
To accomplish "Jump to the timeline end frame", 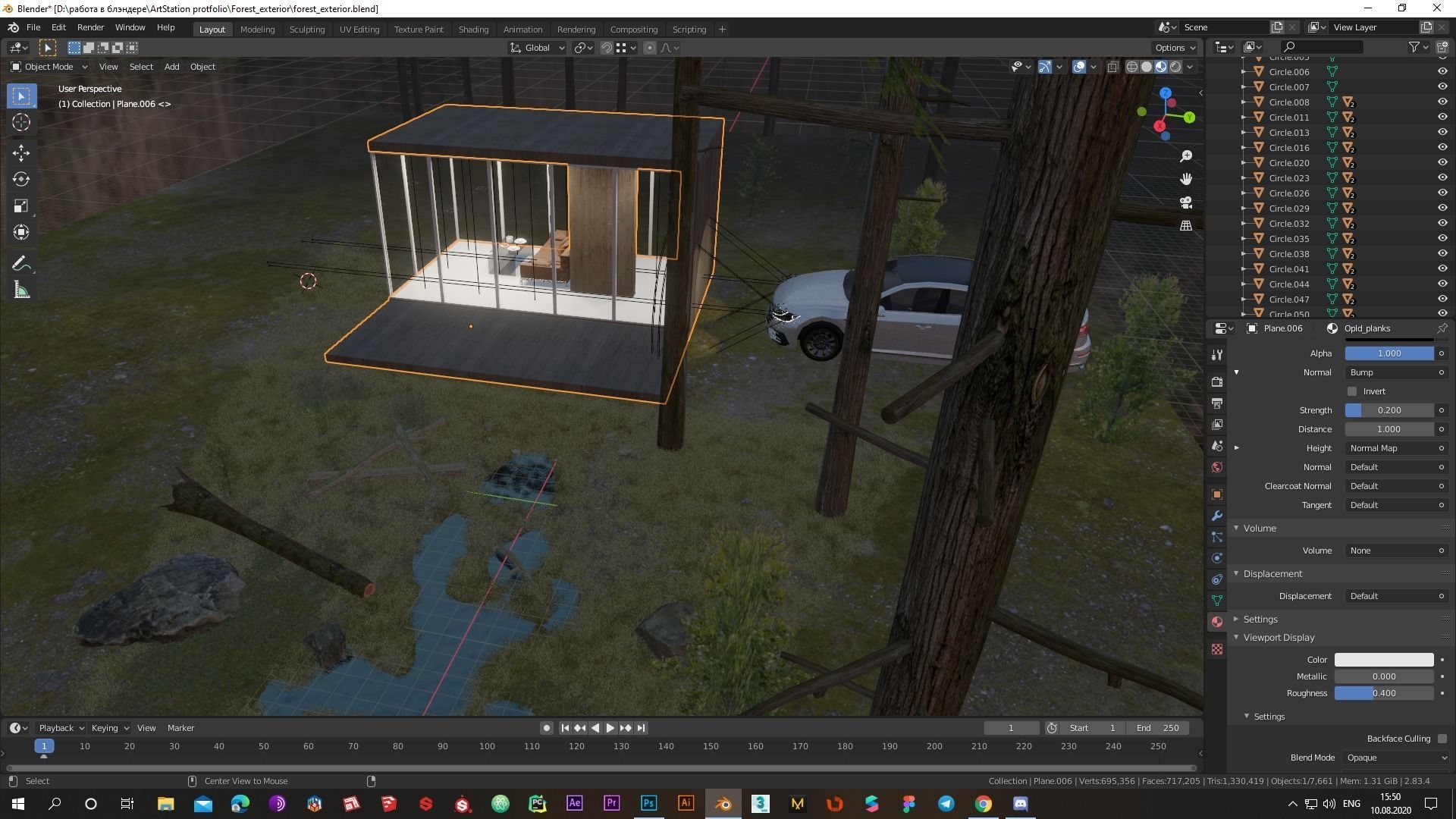I will coord(642,728).
